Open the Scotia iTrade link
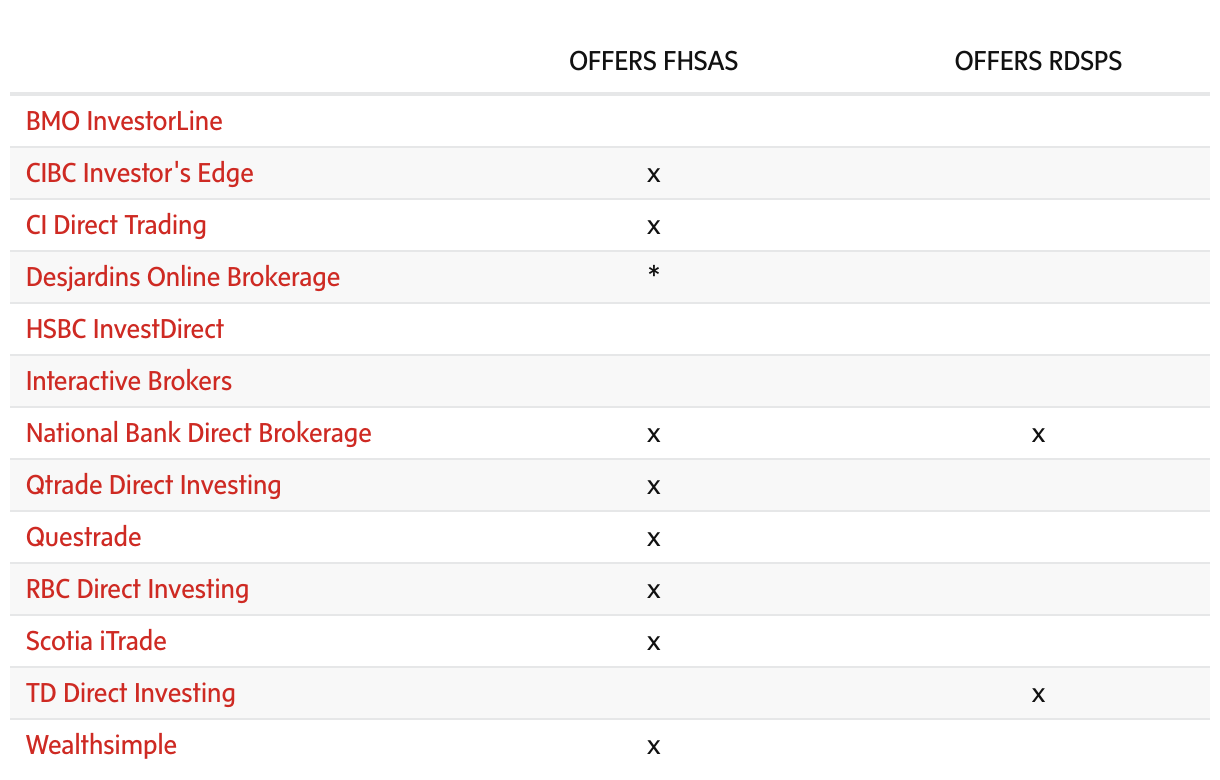The image size is (1220, 780). pyautogui.click(x=96, y=641)
